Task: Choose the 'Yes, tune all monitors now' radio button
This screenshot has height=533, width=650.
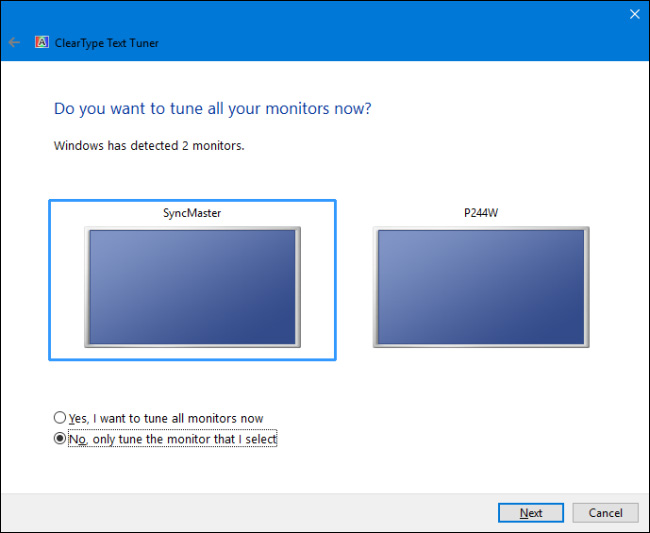Action: [59, 418]
